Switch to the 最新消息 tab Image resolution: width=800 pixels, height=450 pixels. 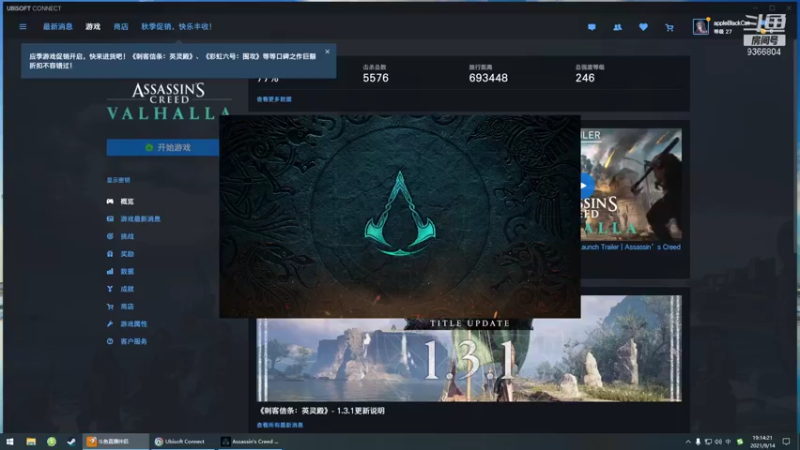58,27
